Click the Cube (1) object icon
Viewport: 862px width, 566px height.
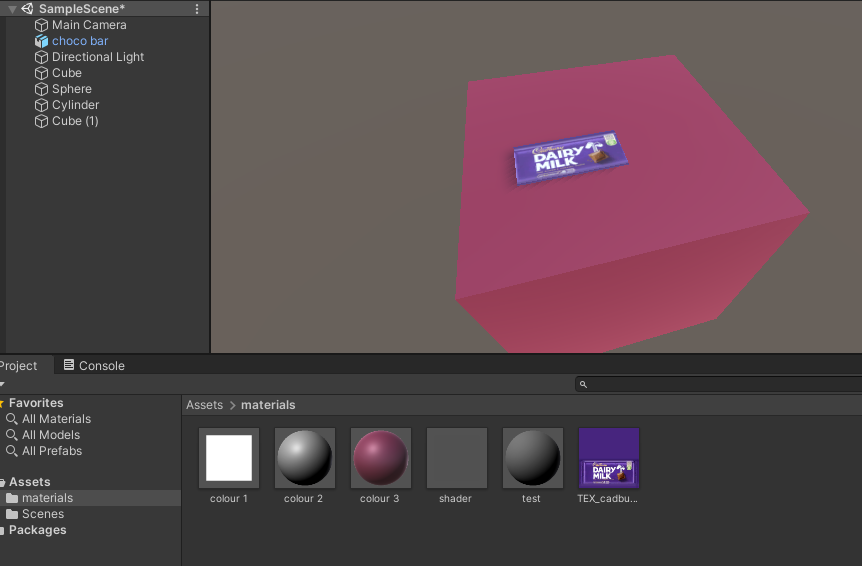point(41,121)
